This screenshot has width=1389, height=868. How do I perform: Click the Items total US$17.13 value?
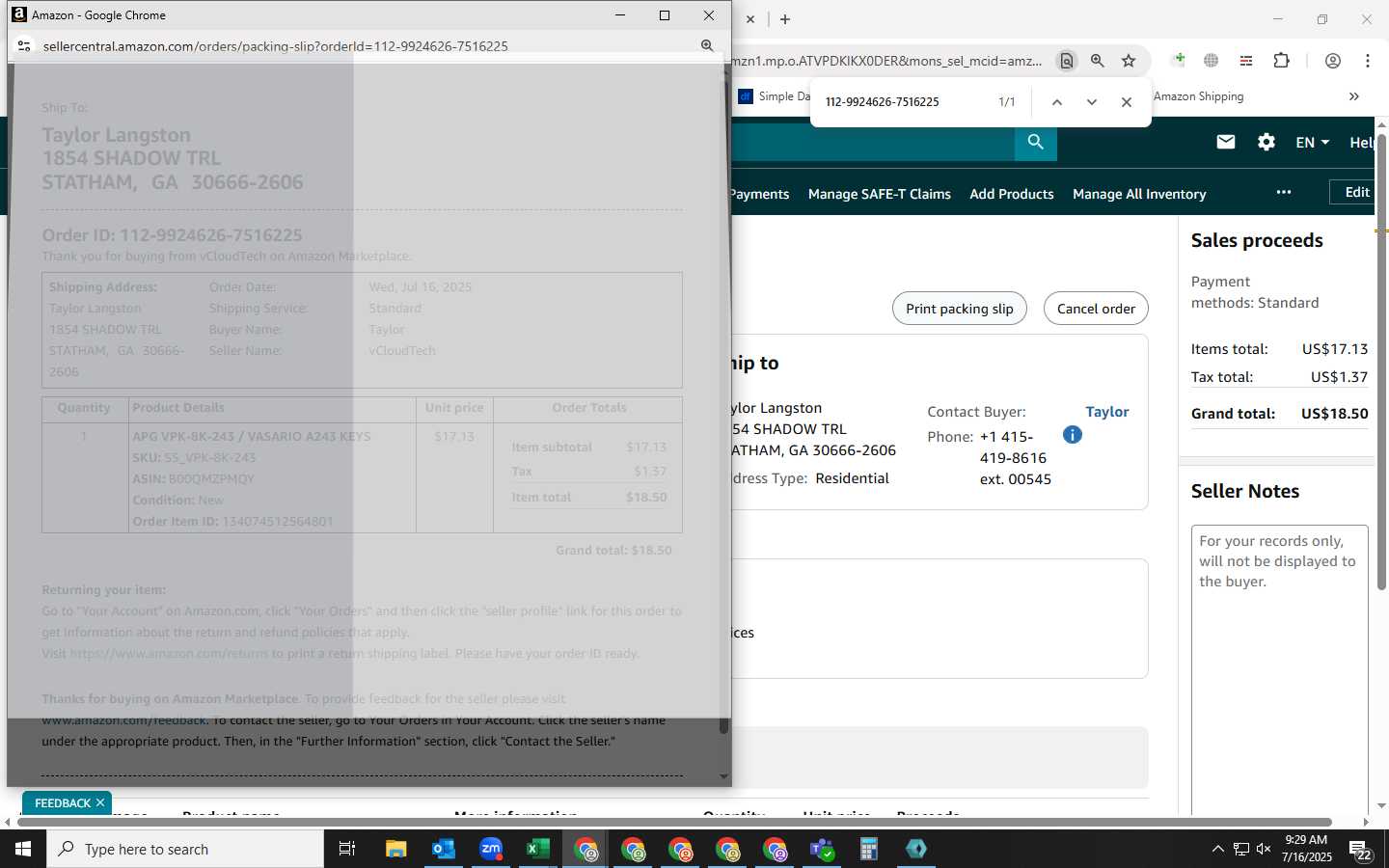1335,349
